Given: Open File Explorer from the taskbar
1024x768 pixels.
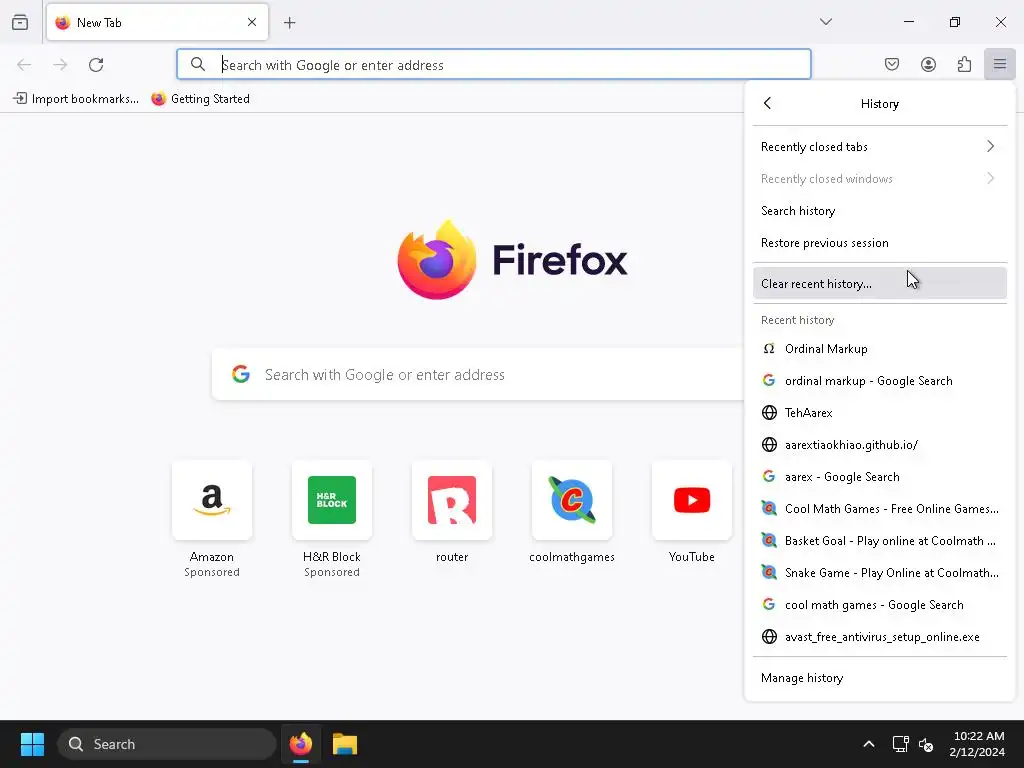Looking at the screenshot, I should pos(345,744).
